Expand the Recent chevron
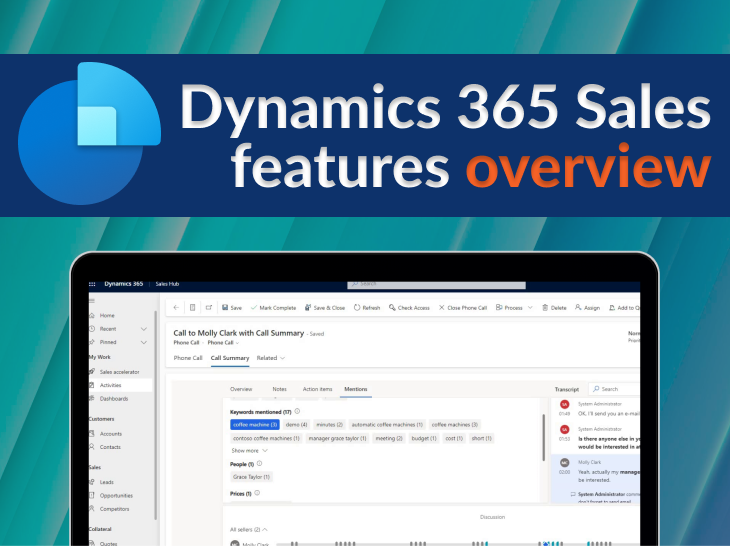This screenshot has width=730, height=546. point(144,329)
